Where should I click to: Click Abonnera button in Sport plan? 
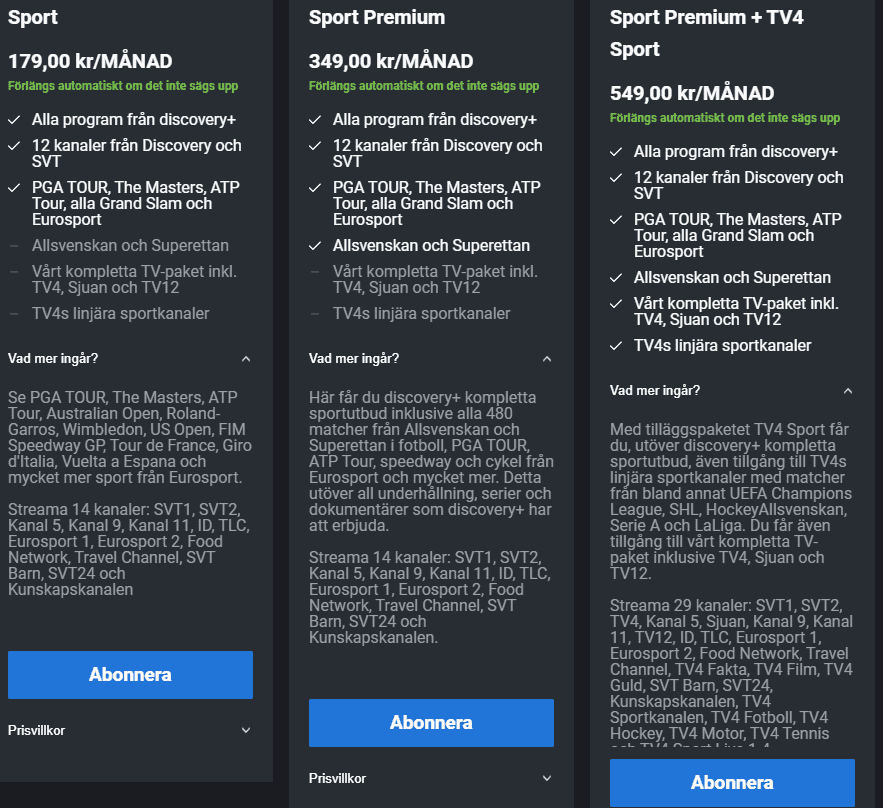pyautogui.click(x=130, y=674)
